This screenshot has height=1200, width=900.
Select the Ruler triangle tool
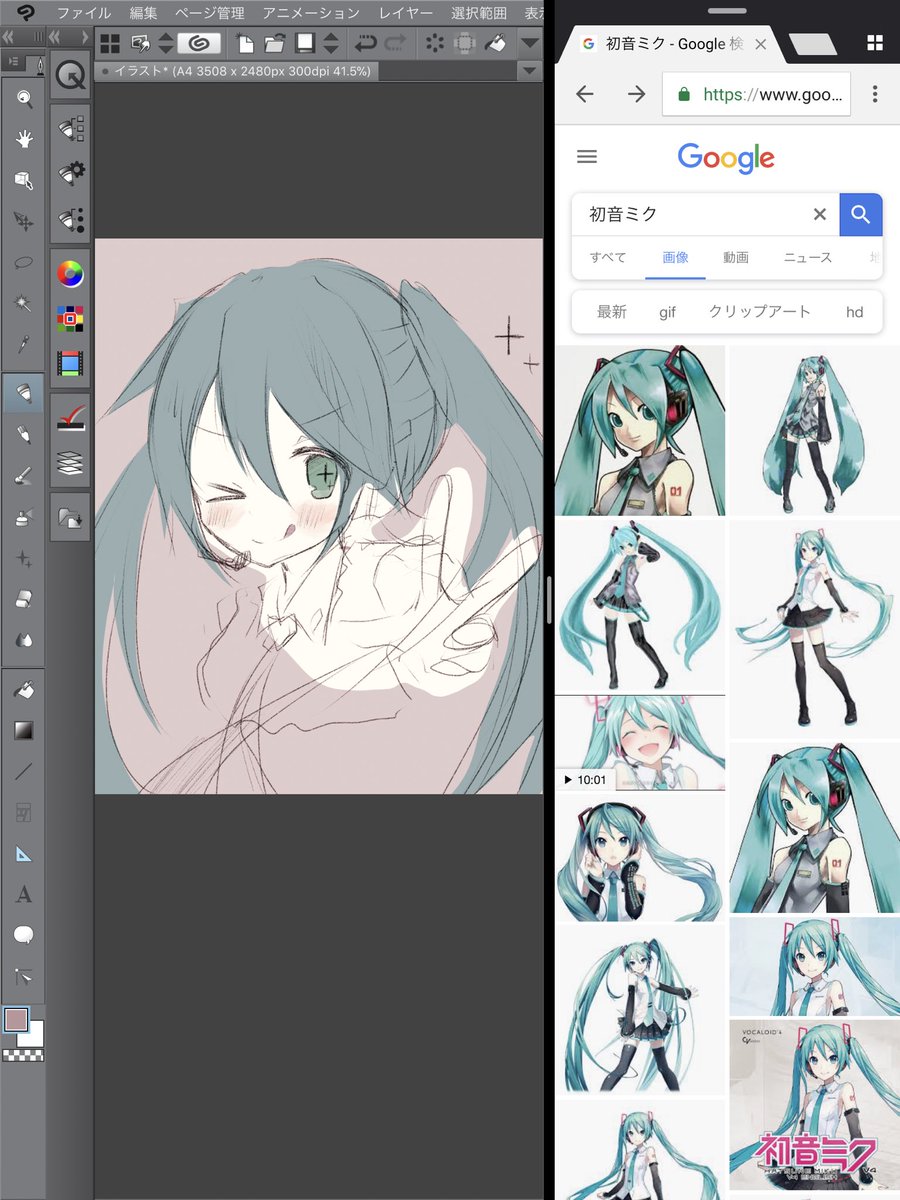click(x=23, y=853)
